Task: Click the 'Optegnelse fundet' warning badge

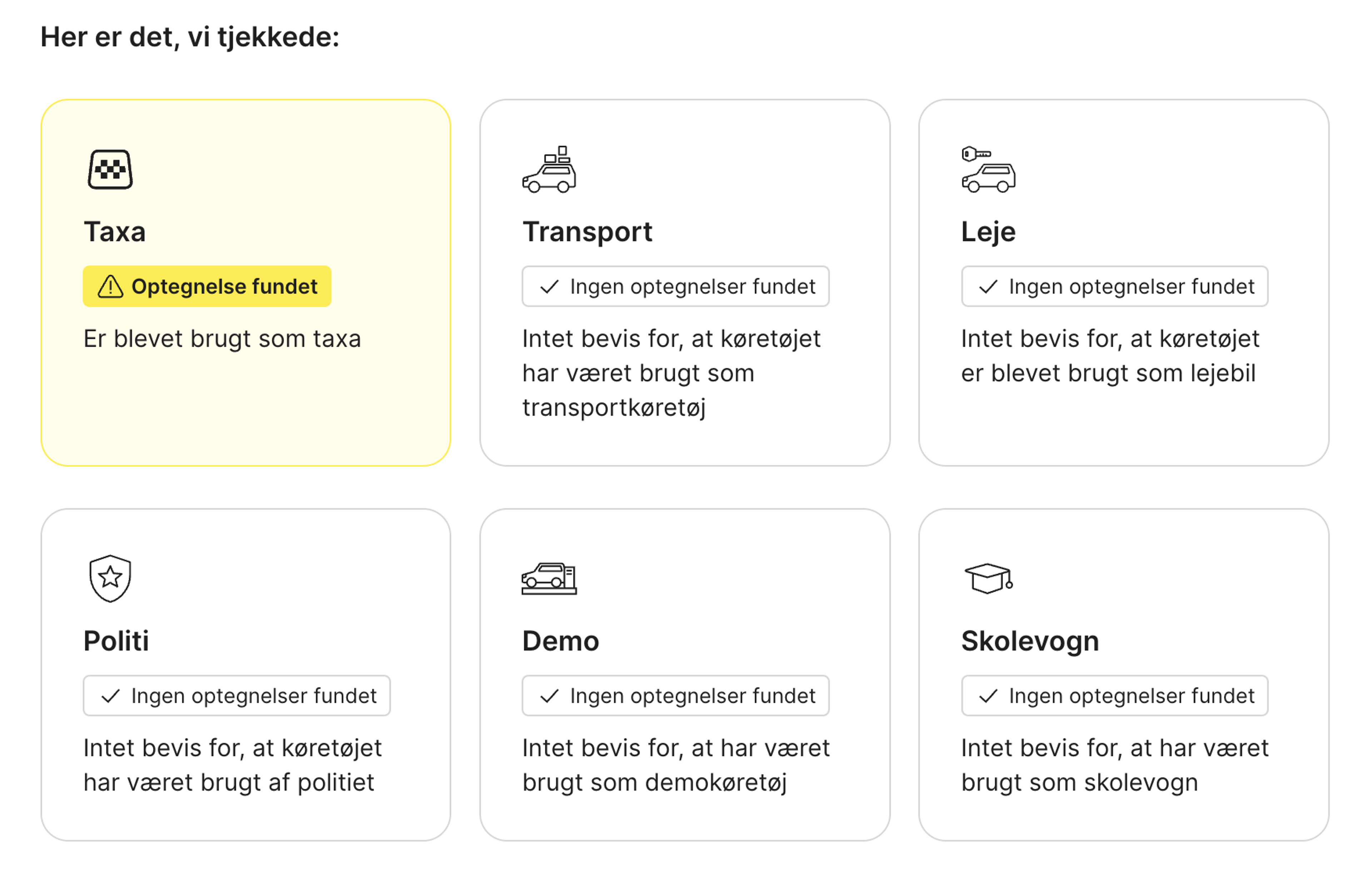Action: coord(206,287)
